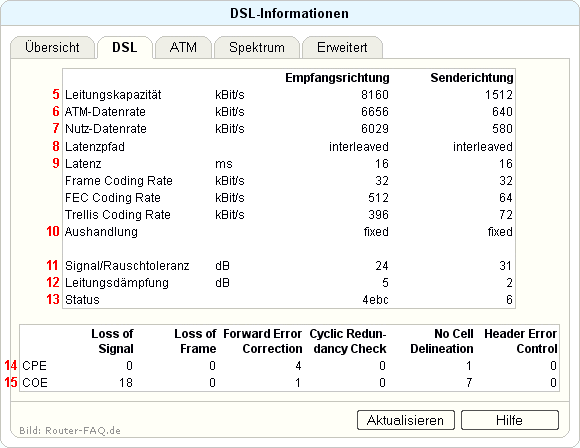Click the Empfangsrichtung column header
The height and width of the screenshot is (448, 580).
coord(337,78)
